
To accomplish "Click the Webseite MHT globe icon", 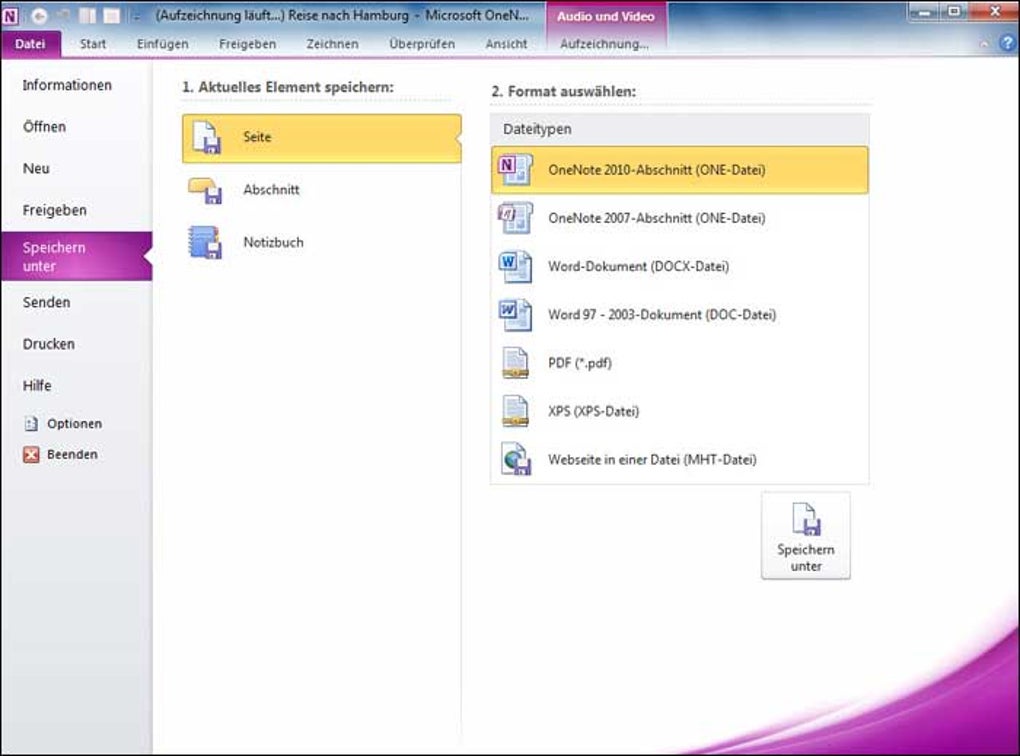I will pos(516,459).
